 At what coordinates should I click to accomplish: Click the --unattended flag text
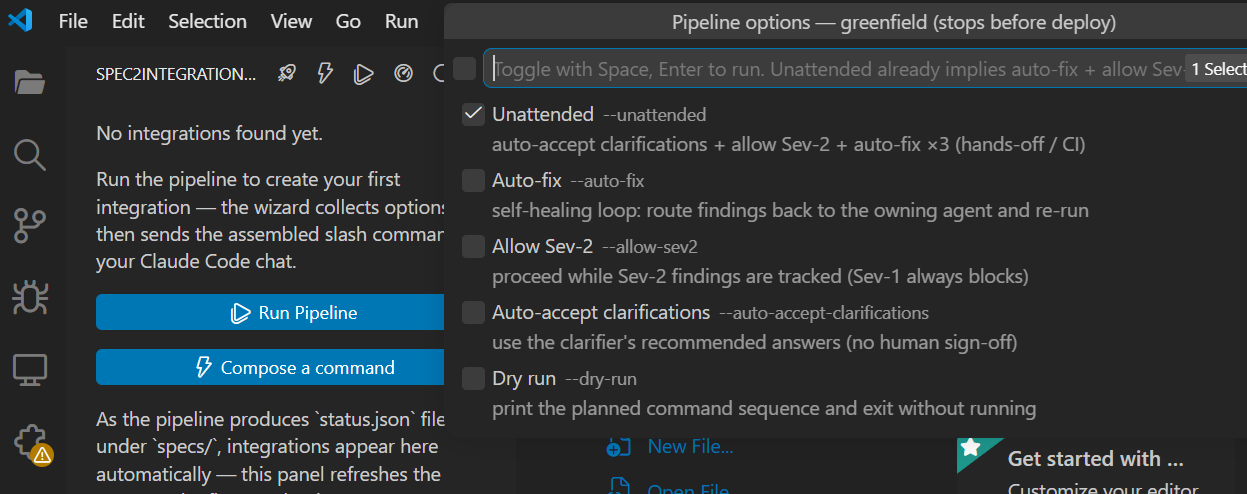(x=654, y=115)
